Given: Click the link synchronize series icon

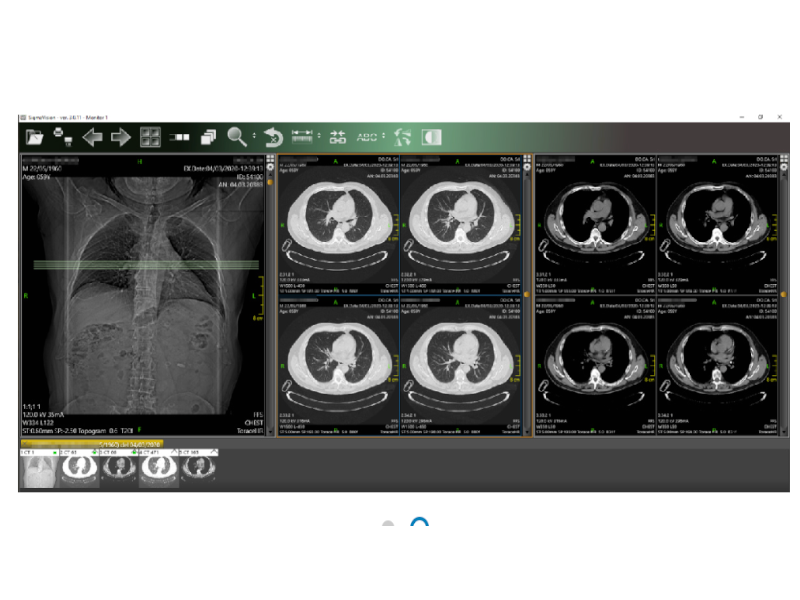Looking at the screenshot, I should tap(337, 137).
